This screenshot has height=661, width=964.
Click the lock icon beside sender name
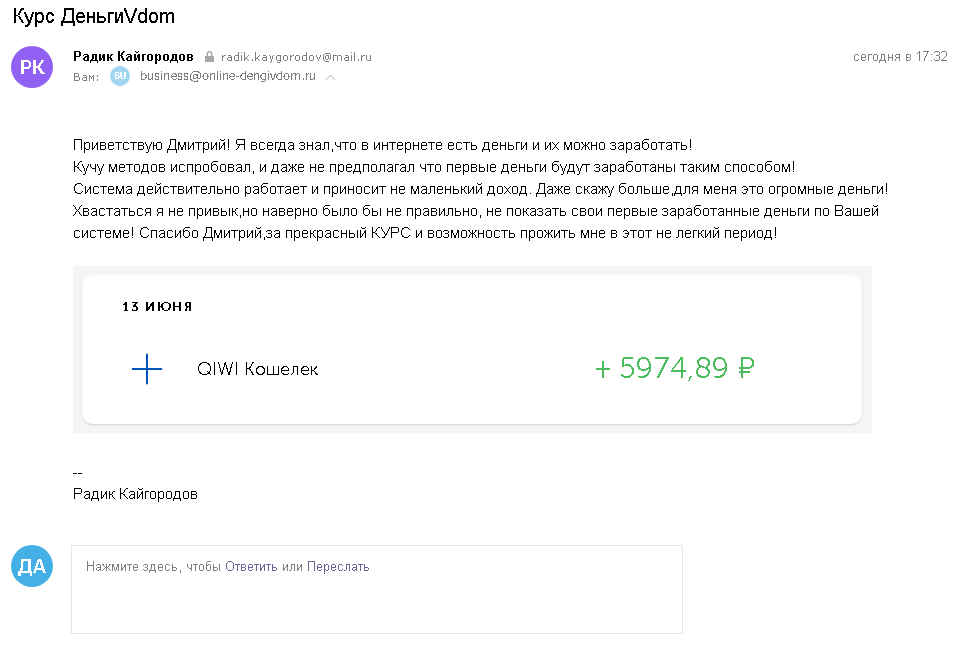point(210,57)
